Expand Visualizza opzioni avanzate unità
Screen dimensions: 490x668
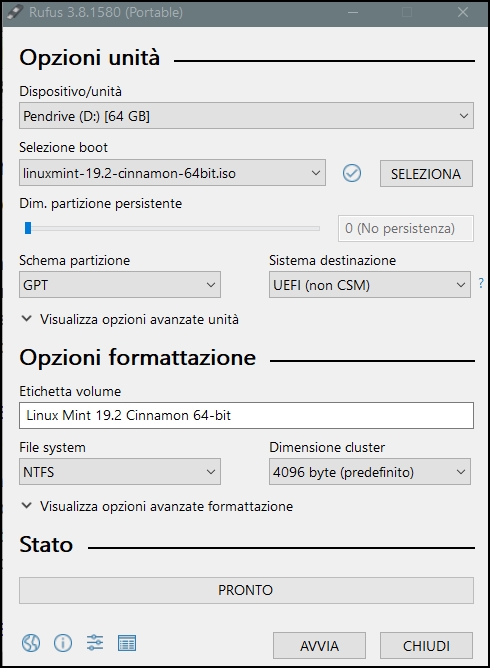(130, 319)
